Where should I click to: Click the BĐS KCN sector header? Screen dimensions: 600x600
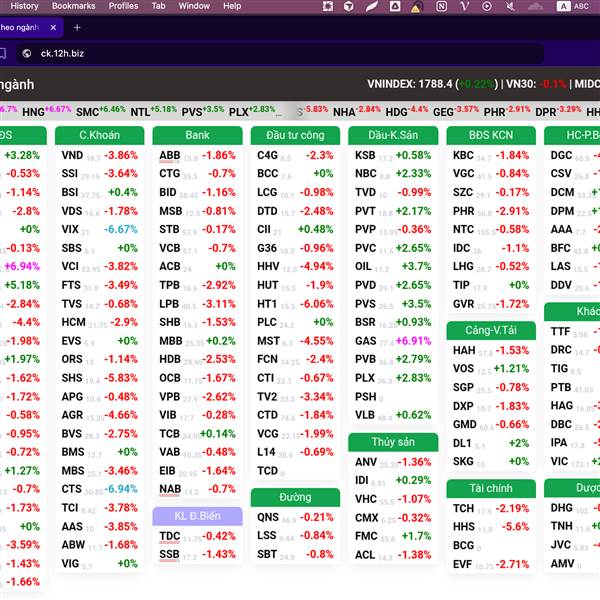click(x=491, y=135)
